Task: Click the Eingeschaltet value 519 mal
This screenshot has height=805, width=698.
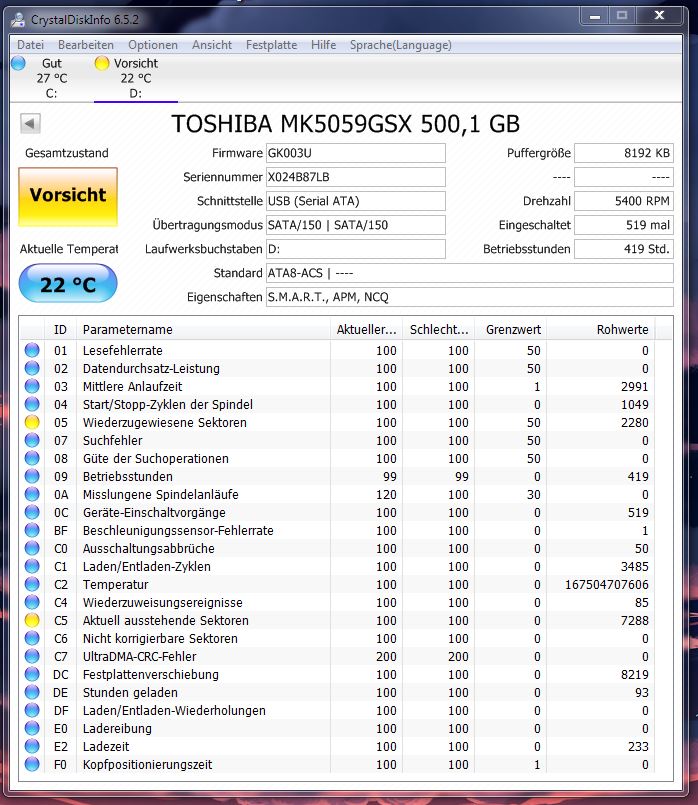Action: pyautogui.click(x=624, y=225)
